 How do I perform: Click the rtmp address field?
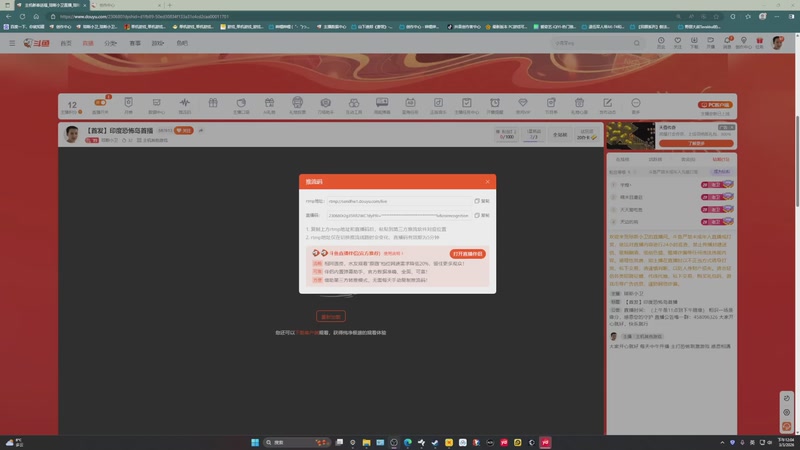coord(399,201)
